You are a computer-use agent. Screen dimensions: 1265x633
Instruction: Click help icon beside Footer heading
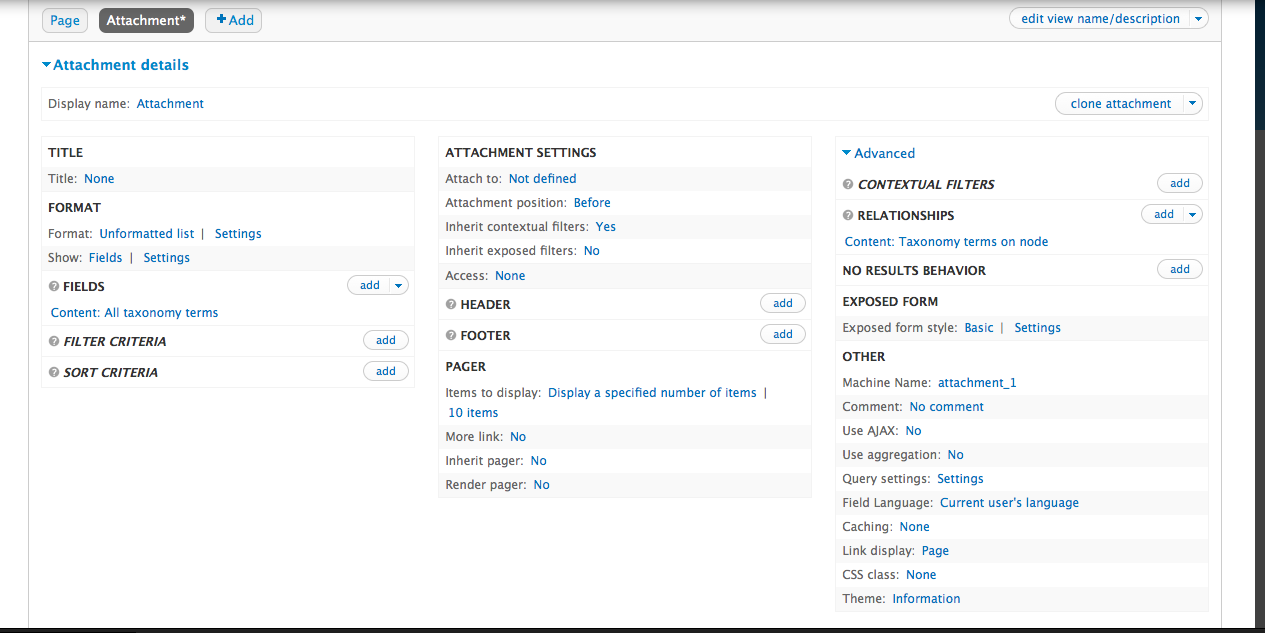coord(451,336)
